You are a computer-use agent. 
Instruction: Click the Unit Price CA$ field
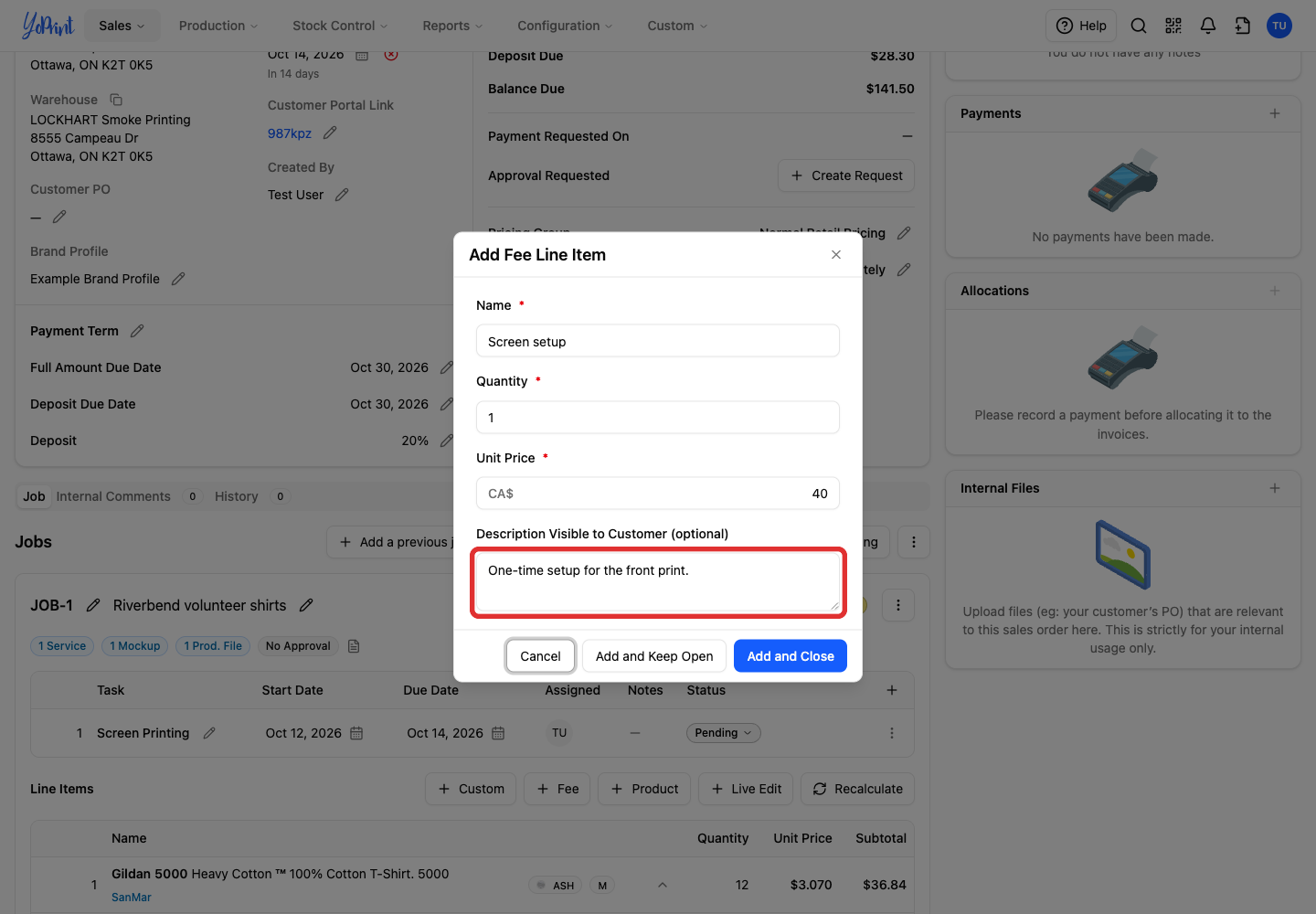coord(658,494)
